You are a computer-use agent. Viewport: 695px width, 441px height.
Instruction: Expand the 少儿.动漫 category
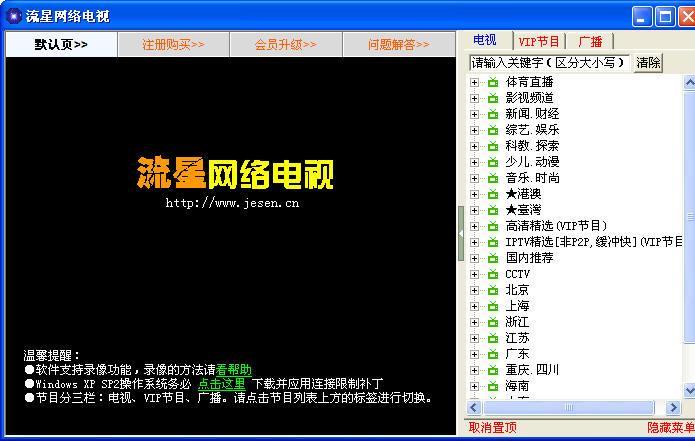point(474,162)
